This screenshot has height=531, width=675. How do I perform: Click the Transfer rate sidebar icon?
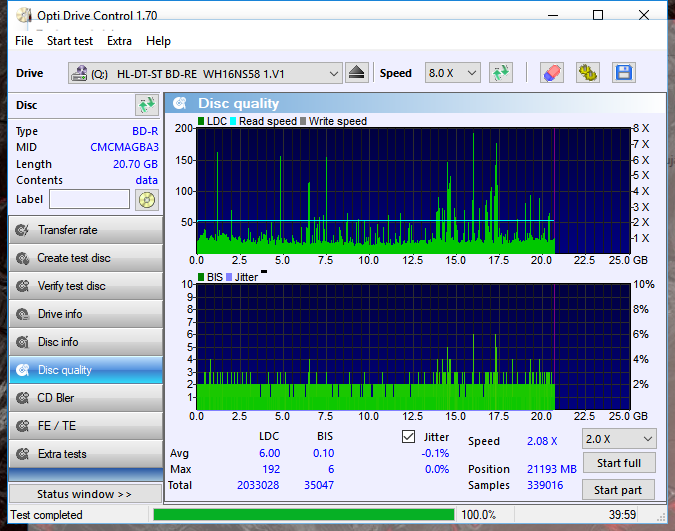pos(22,230)
